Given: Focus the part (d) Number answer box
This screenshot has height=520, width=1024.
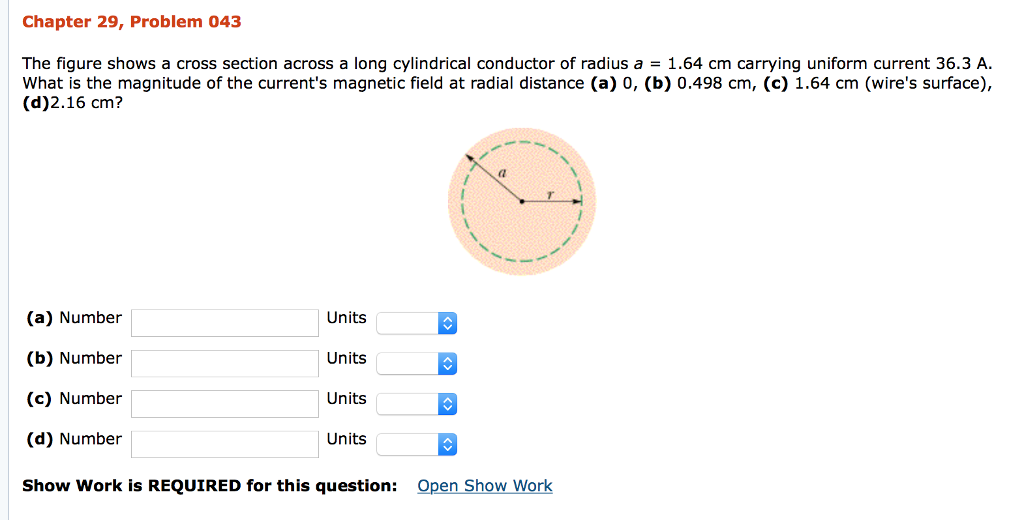Looking at the screenshot, I should pyautogui.click(x=225, y=443).
